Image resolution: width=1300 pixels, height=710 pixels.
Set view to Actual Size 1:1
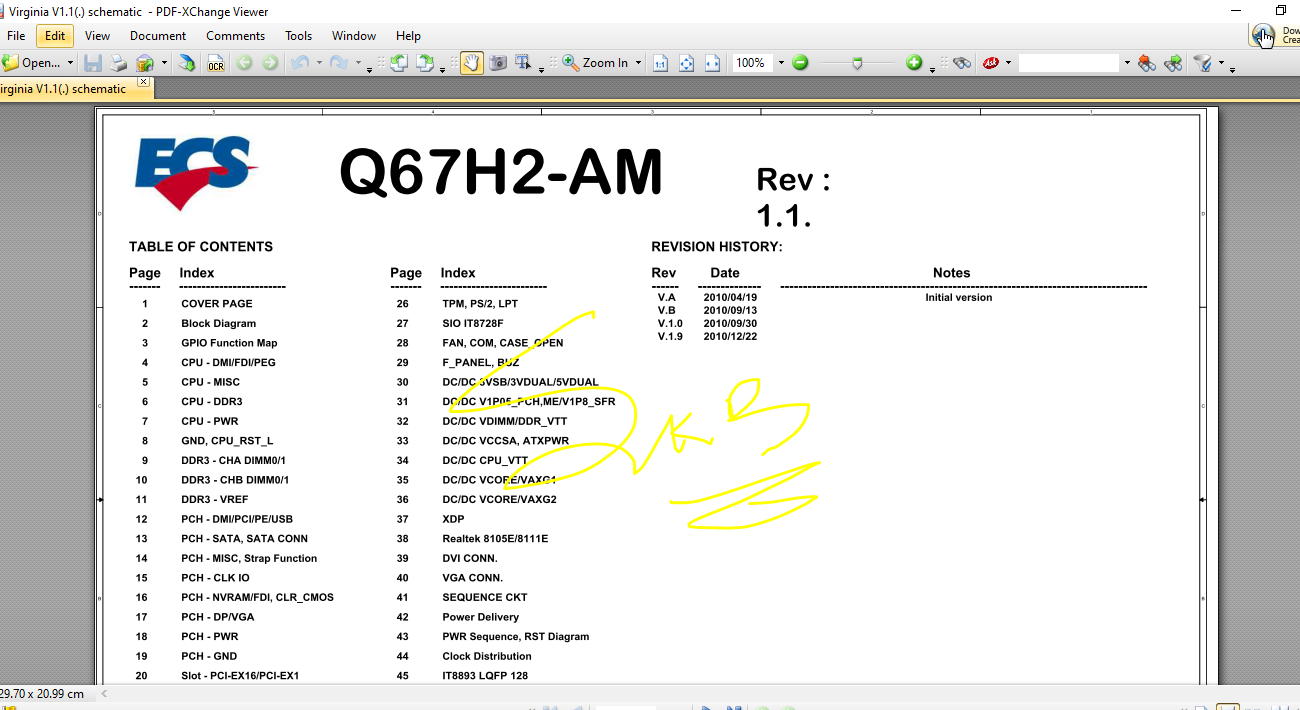tap(661, 63)
